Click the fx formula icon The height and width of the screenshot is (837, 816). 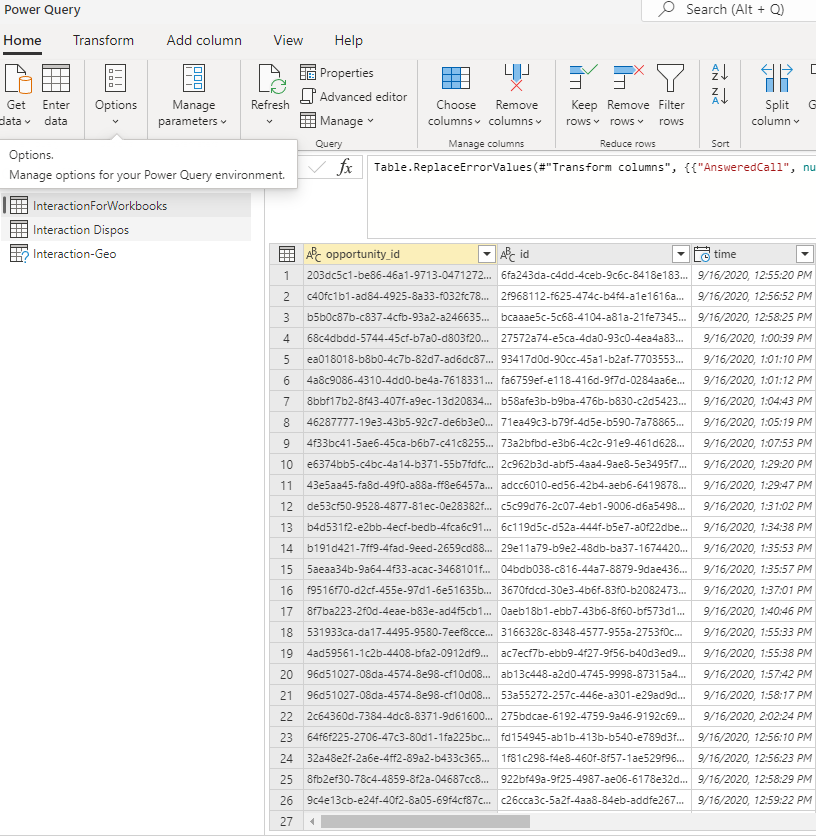pos(345,167)
